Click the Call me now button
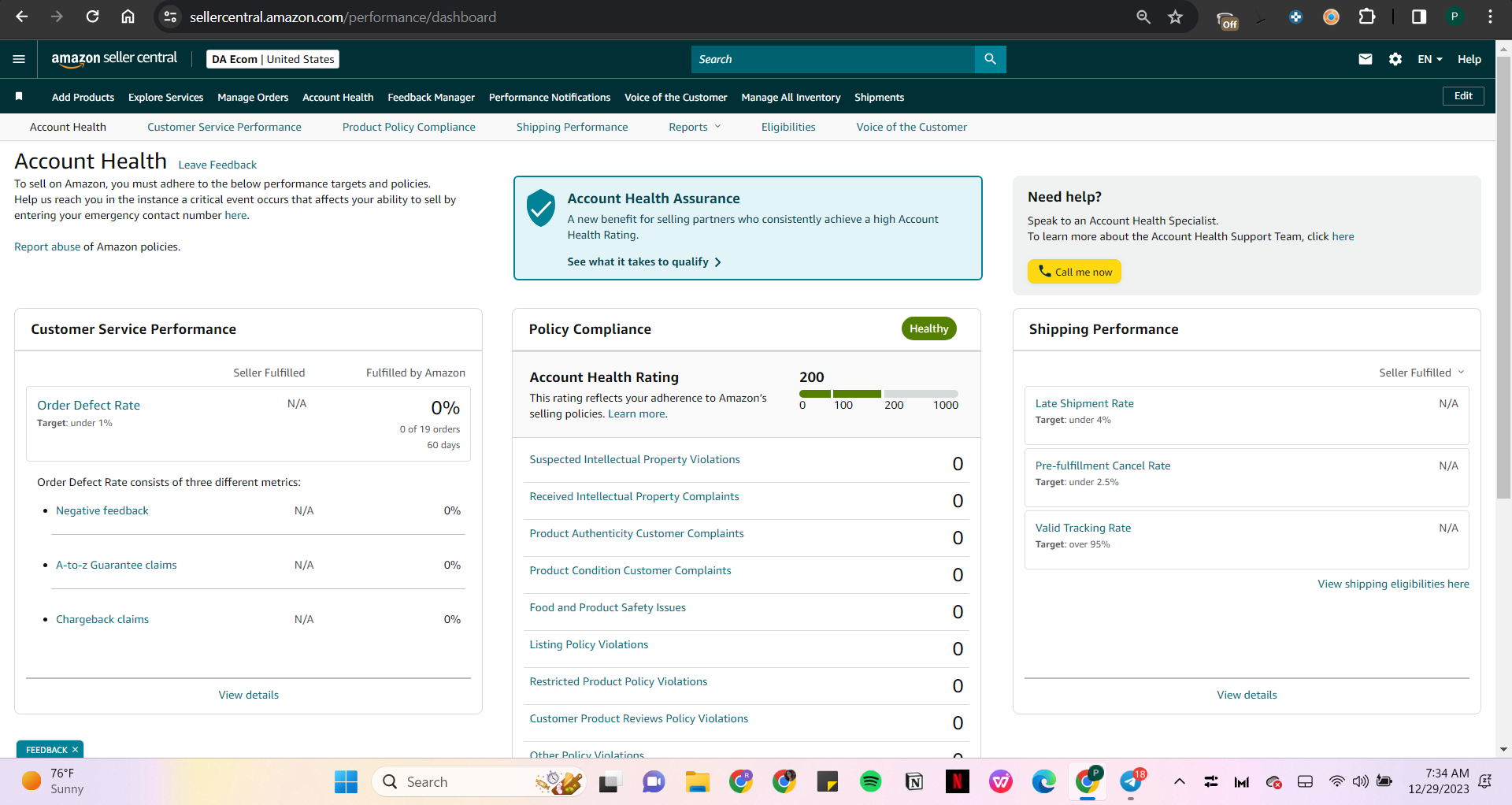 [x=1074, y=272]
